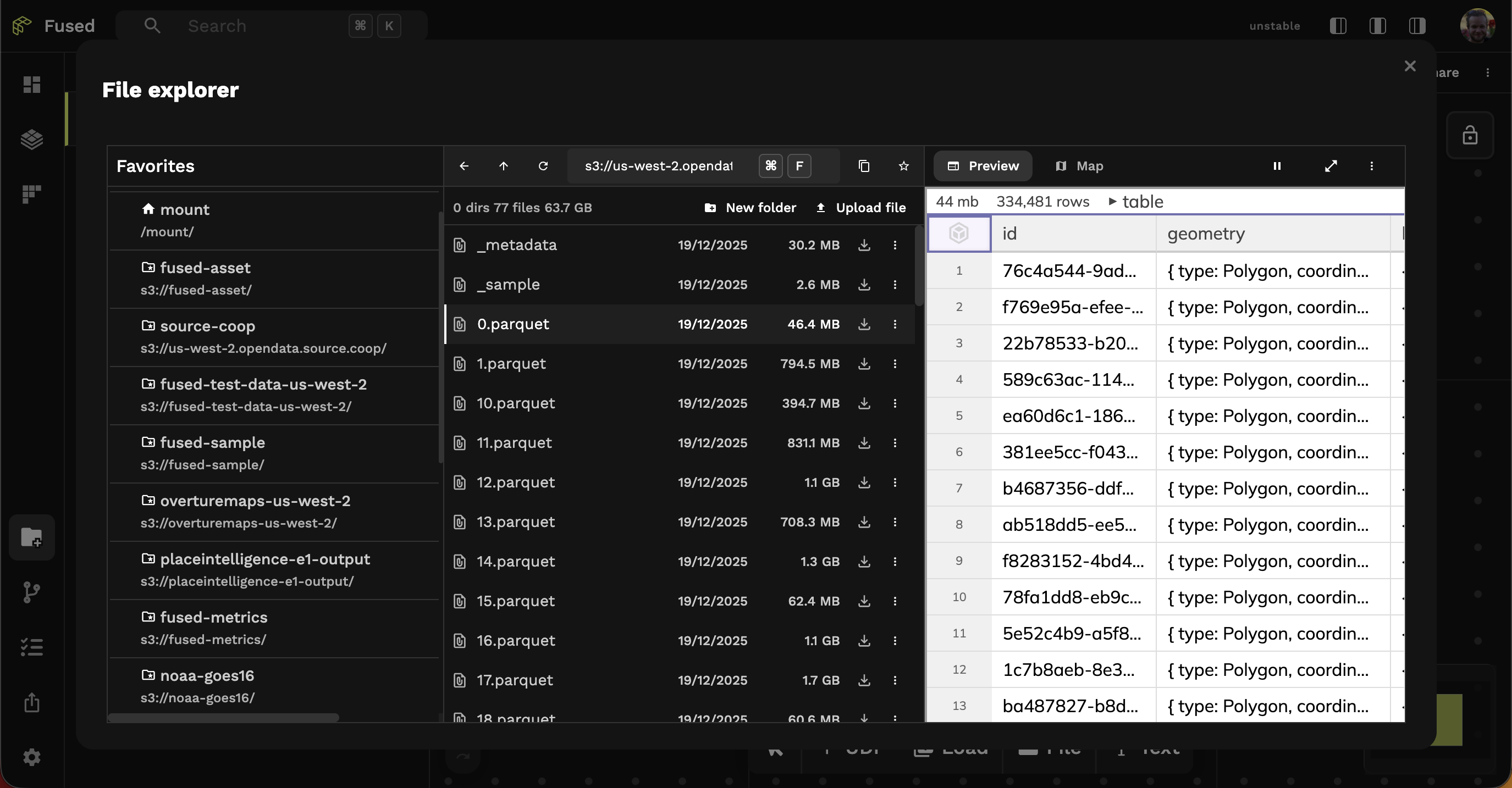Toggle the left panel layout view
Image resolution: width=1512 pixels, height=788 pixels.
[x=1338, y=26]
